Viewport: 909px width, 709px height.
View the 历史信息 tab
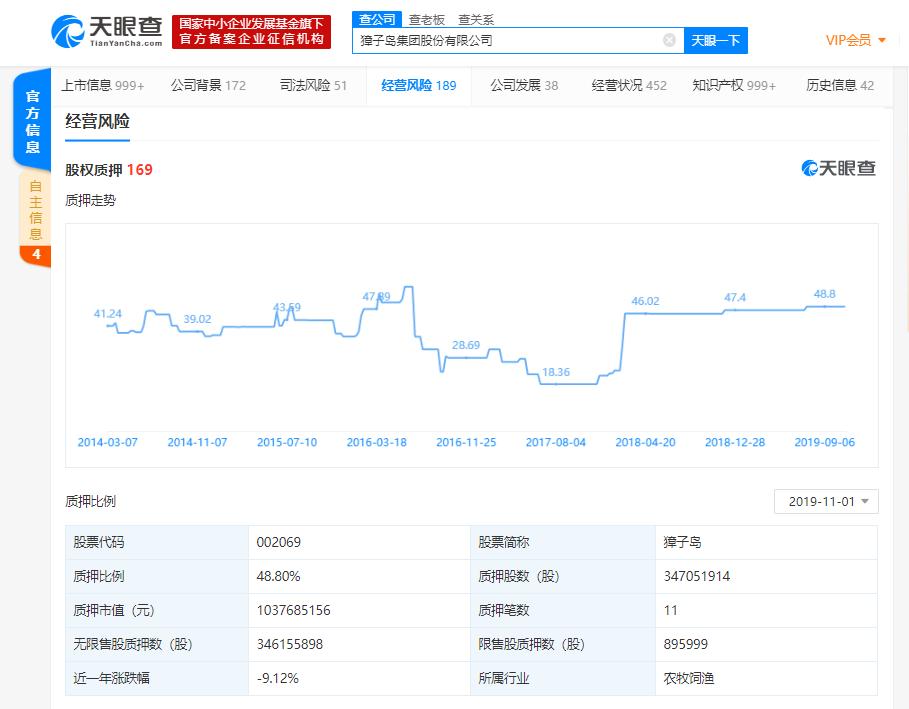(x=839, y=85)
